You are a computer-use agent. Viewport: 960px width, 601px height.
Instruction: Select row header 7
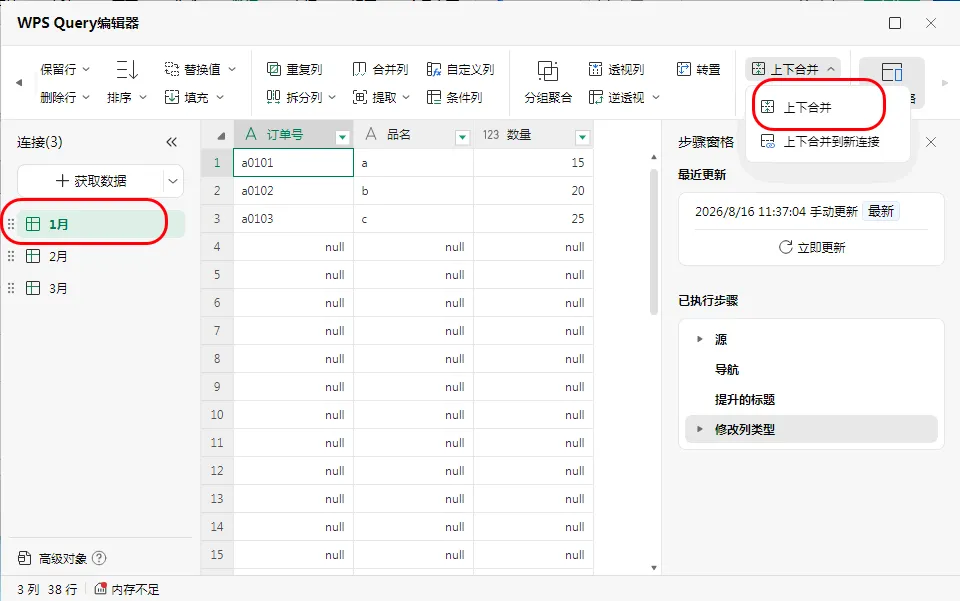pyautogui.click(x=217, y=330)
